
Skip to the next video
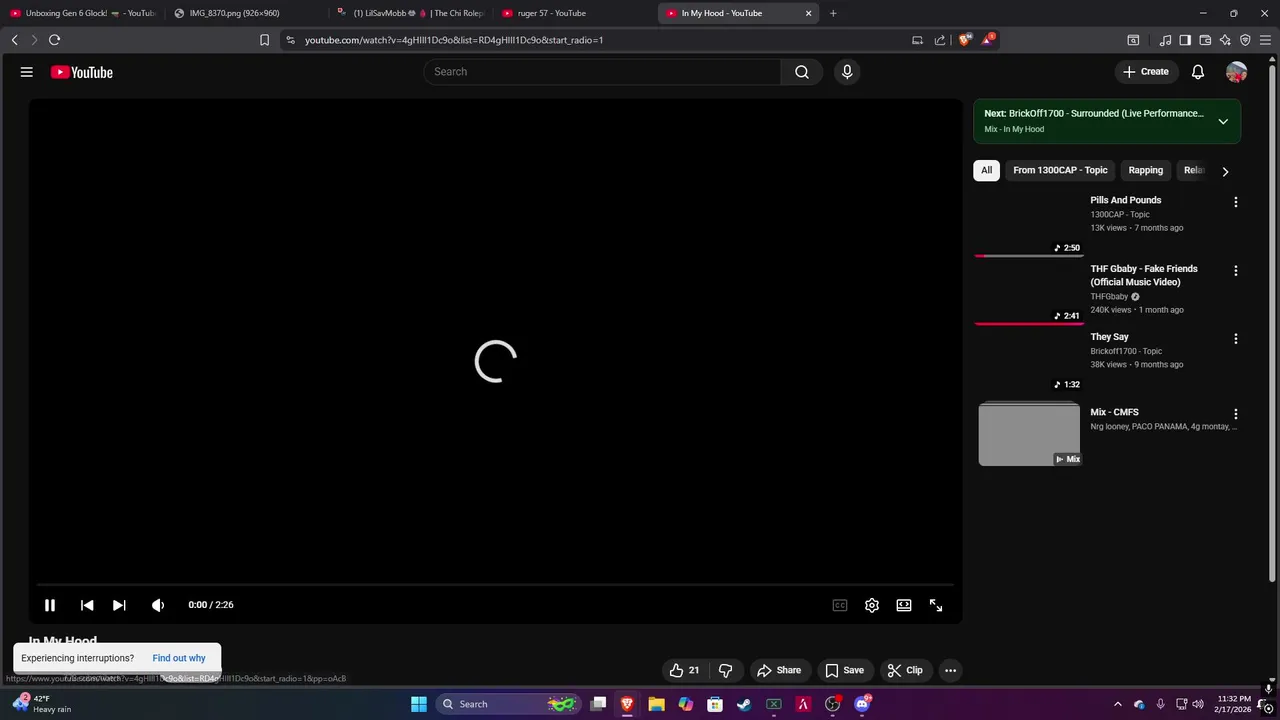pos(119,605)
